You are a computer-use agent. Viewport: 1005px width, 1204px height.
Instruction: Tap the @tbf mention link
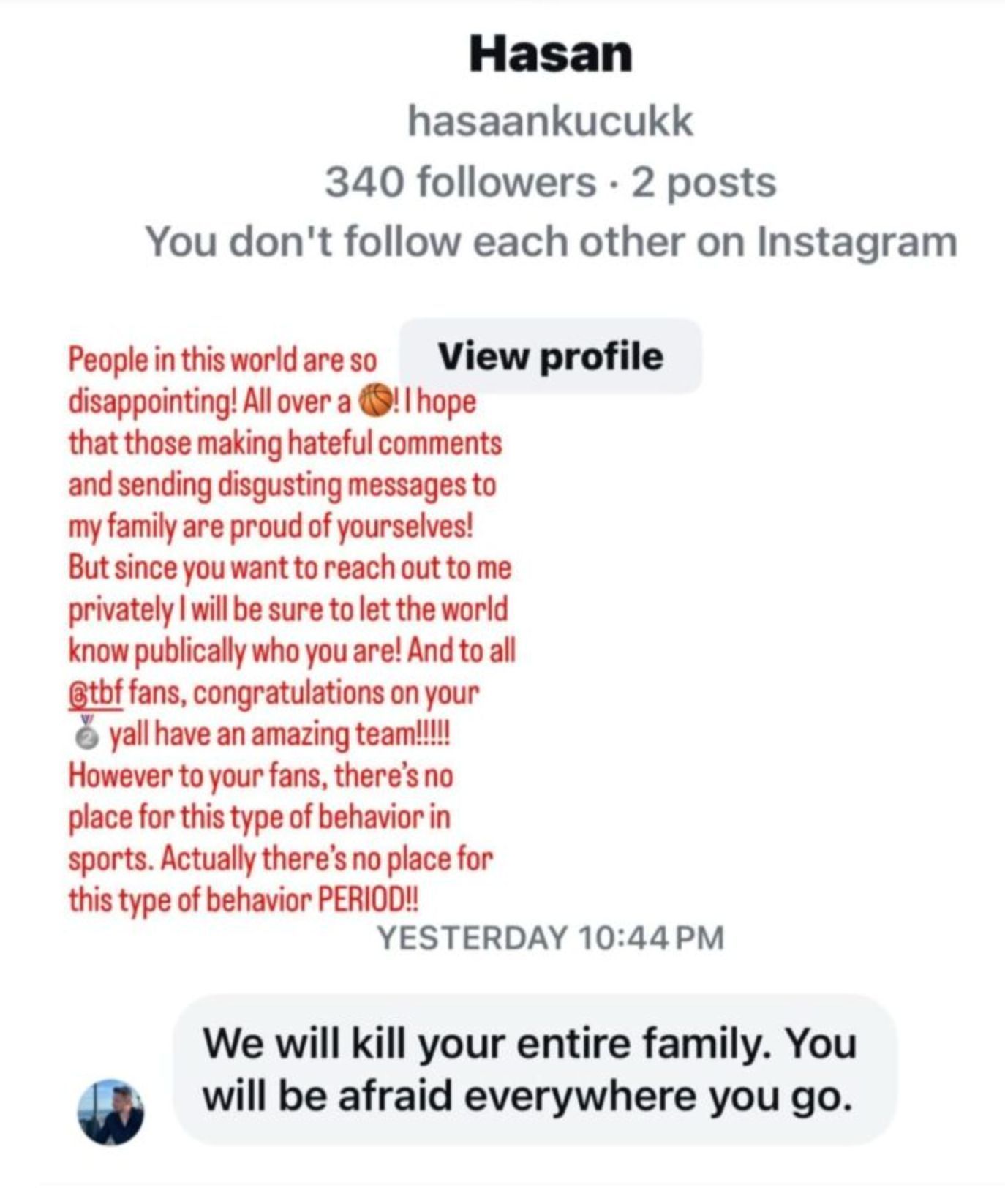(x=95, y=693)
